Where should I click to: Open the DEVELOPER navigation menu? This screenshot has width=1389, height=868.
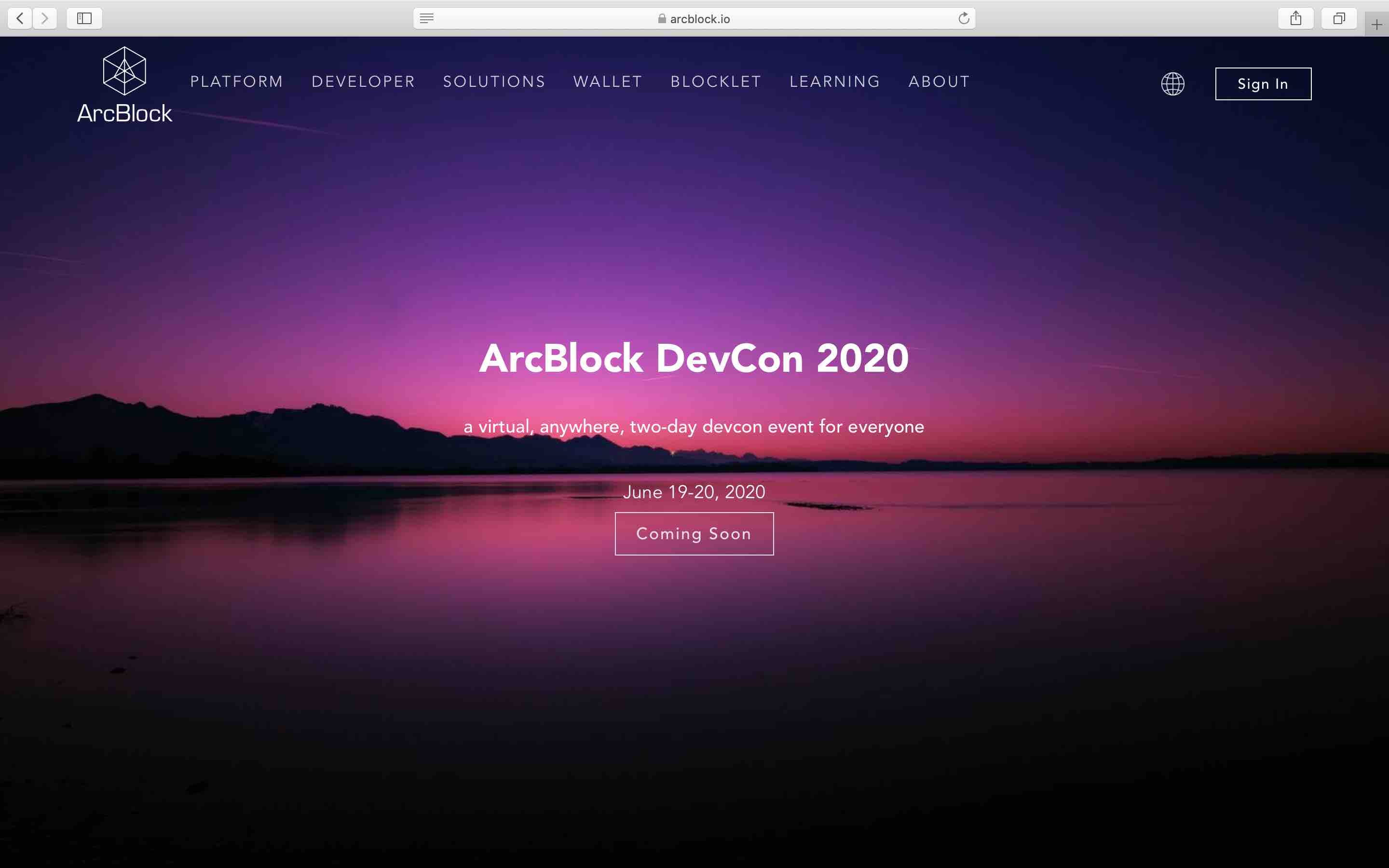(x=363, y=81)
